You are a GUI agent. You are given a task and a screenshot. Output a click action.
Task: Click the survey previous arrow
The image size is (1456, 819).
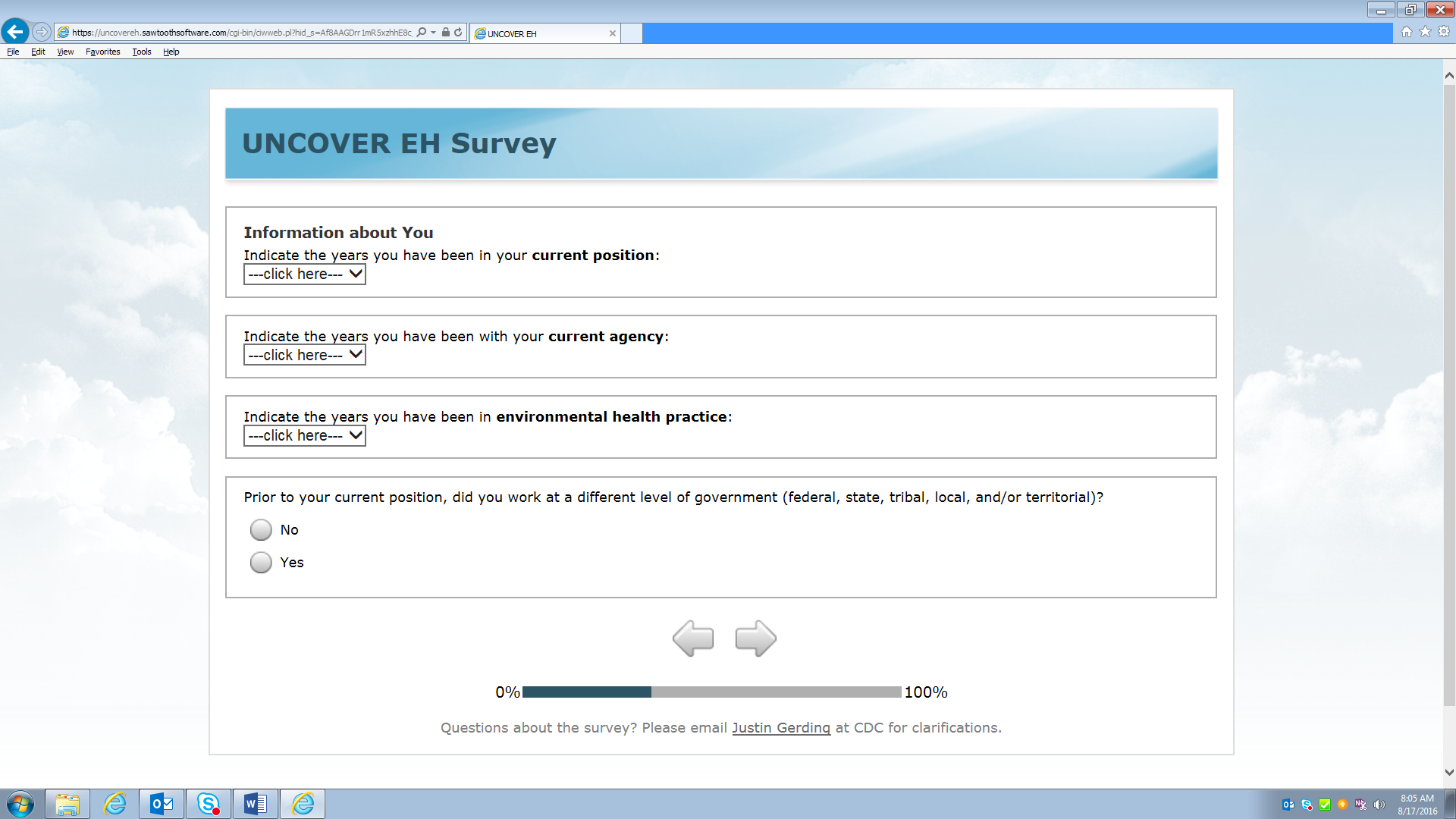693,639
